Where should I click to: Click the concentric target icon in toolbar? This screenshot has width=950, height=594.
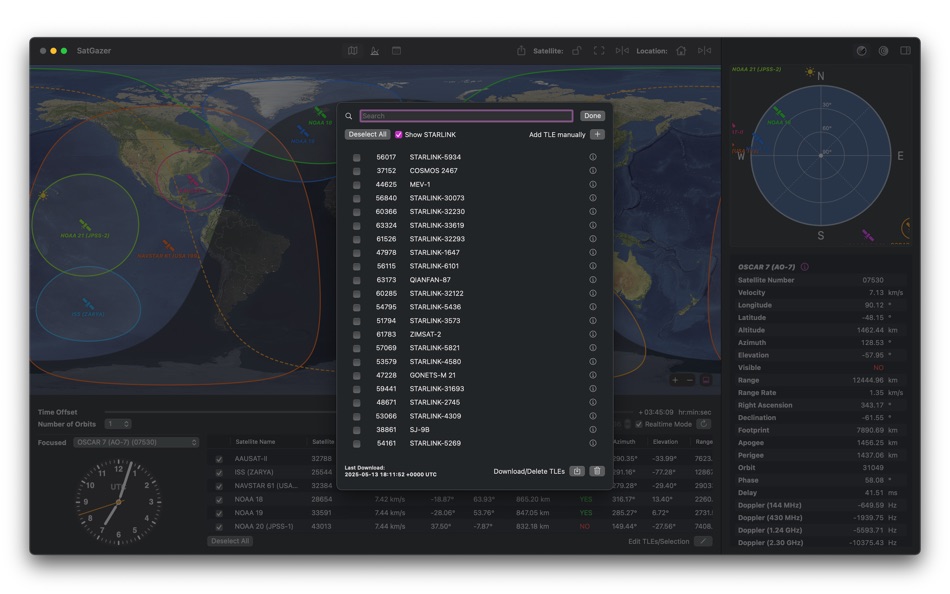[x=883, y=51]
